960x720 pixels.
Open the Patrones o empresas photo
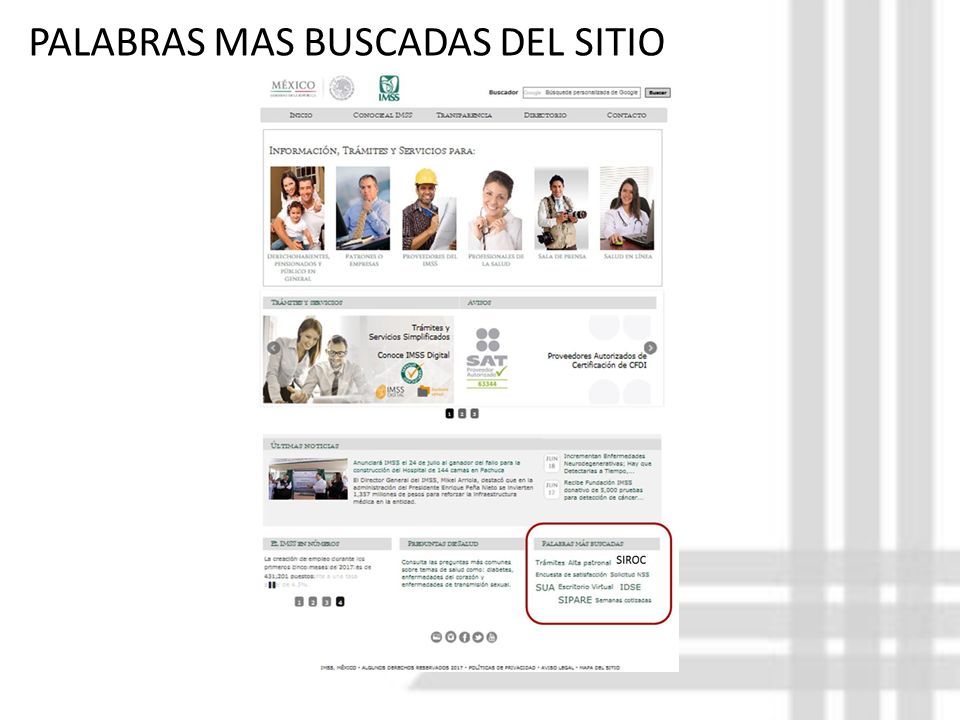click(x=363, y=208)
